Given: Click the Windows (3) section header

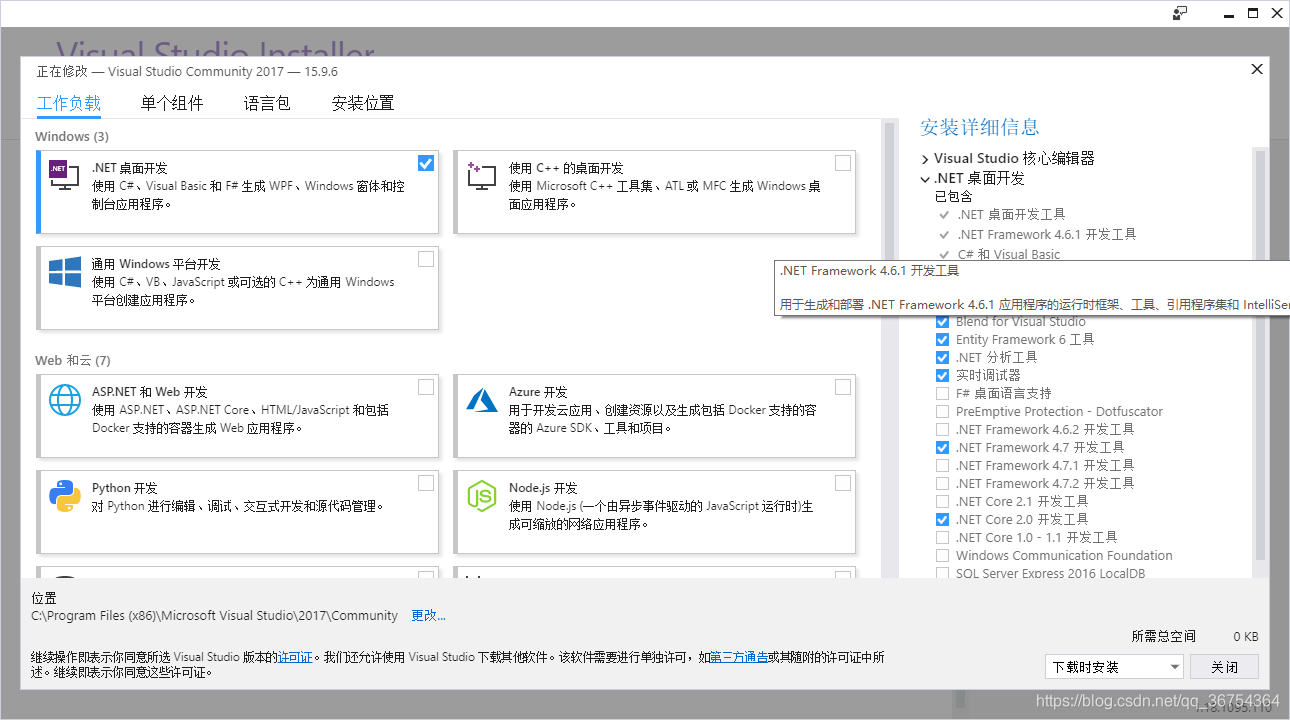Looking at the screenshot, I should pyautogui.click(x=72, y=136).
